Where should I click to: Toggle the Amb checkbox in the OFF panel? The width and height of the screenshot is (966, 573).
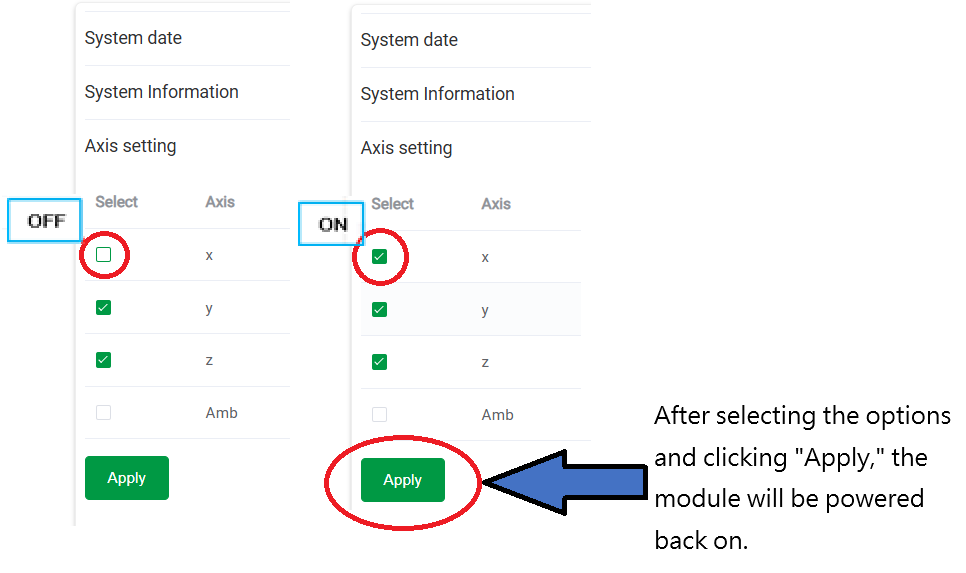104,412
